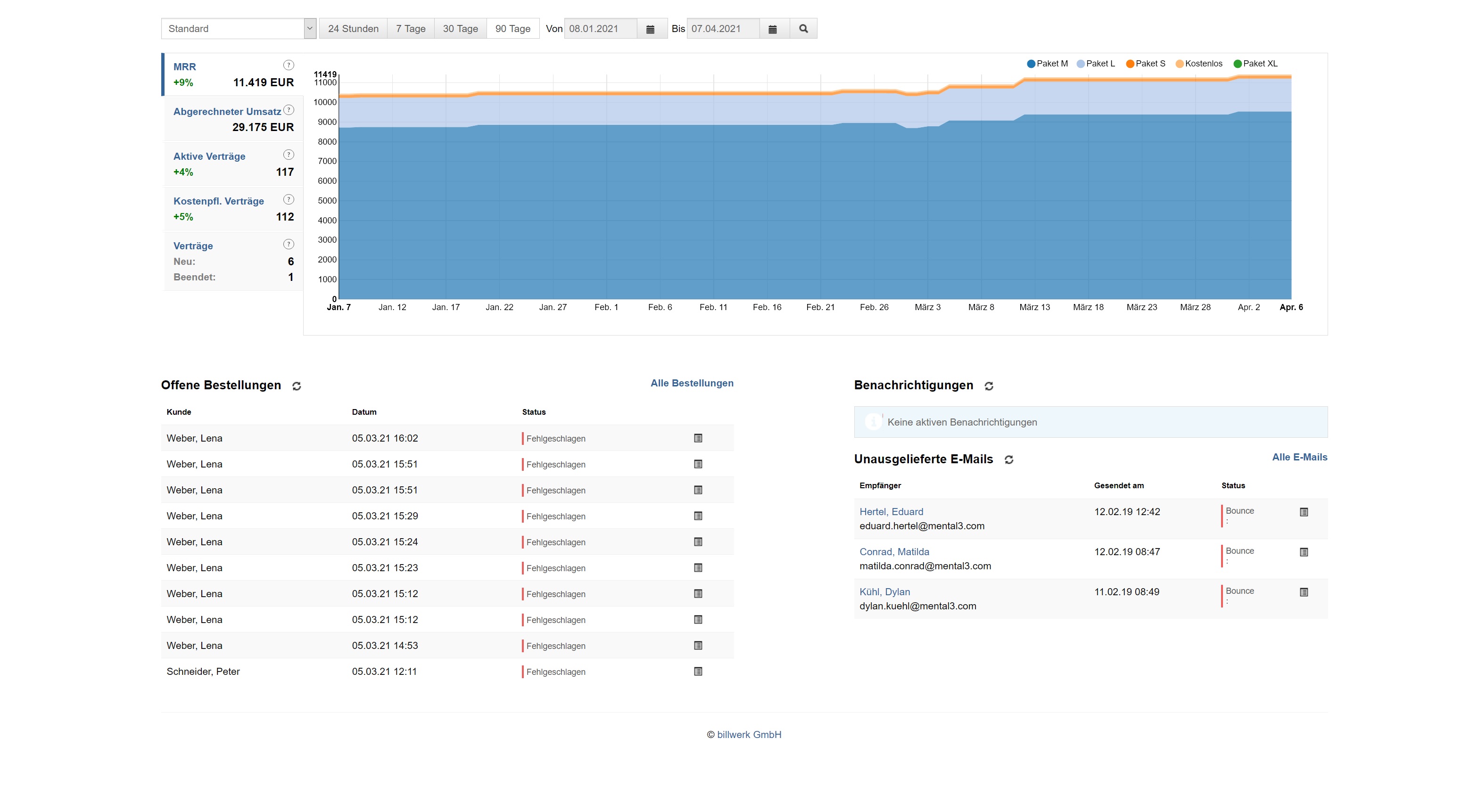
Task: Click MRR value 11.419 EUR
Action: pyautogui.click(x=264, y=82)
